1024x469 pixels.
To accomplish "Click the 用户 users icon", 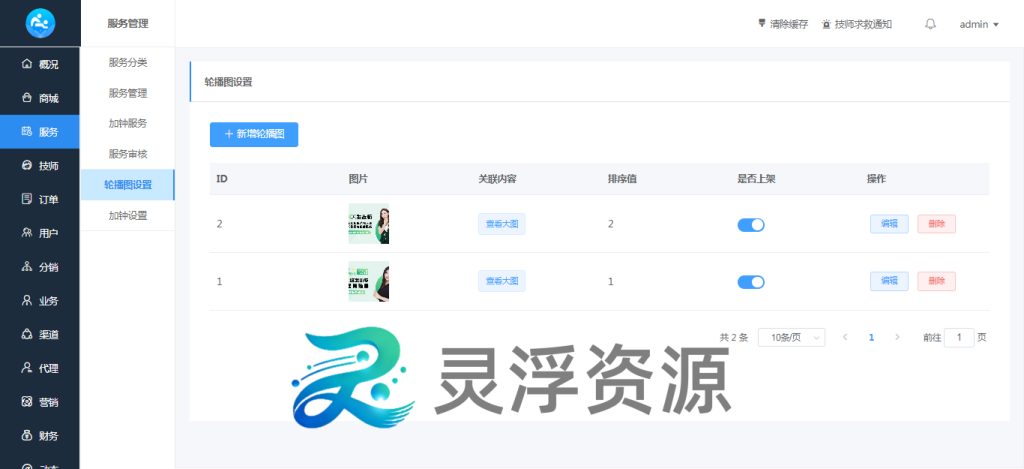I will point(27,233).
